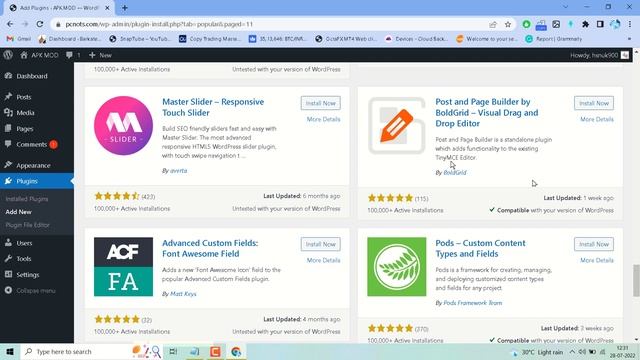Screen dimensions: 640x360
Task: Open Chrome three-dot menu
Action: [x=630, y=24]
